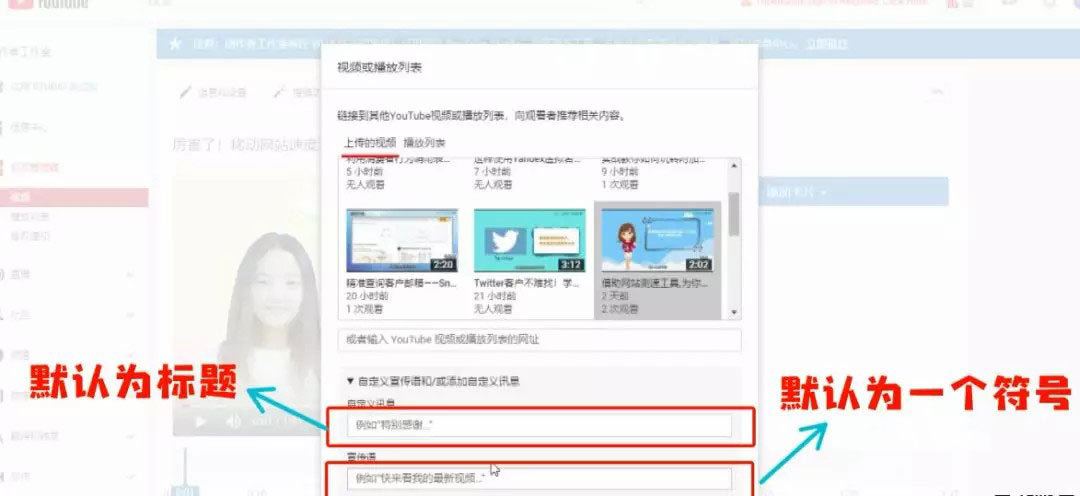
Task: Select the highlighted 视频 sidebar item
Action: point(74,197)
